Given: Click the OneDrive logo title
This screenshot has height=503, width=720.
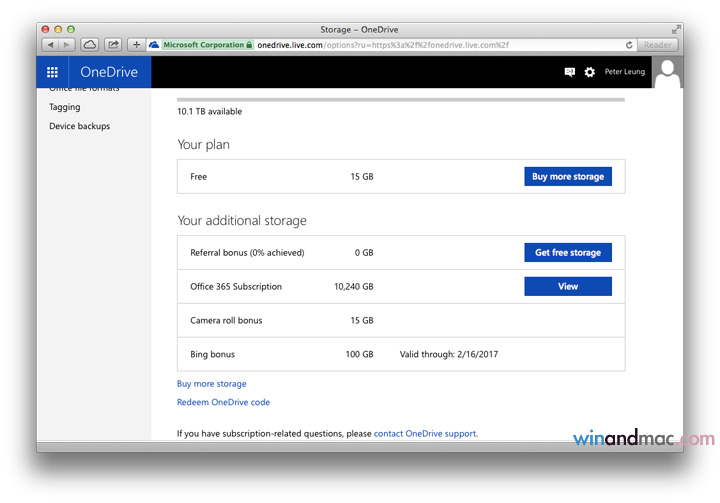Looking at the screenshot, I should 109,72.
